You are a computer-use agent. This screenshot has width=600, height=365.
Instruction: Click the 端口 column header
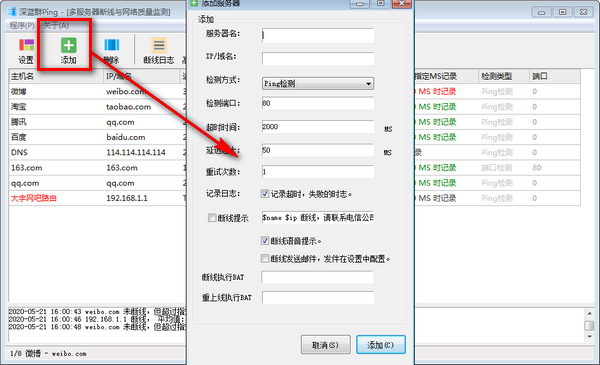(x=554, y=76)
